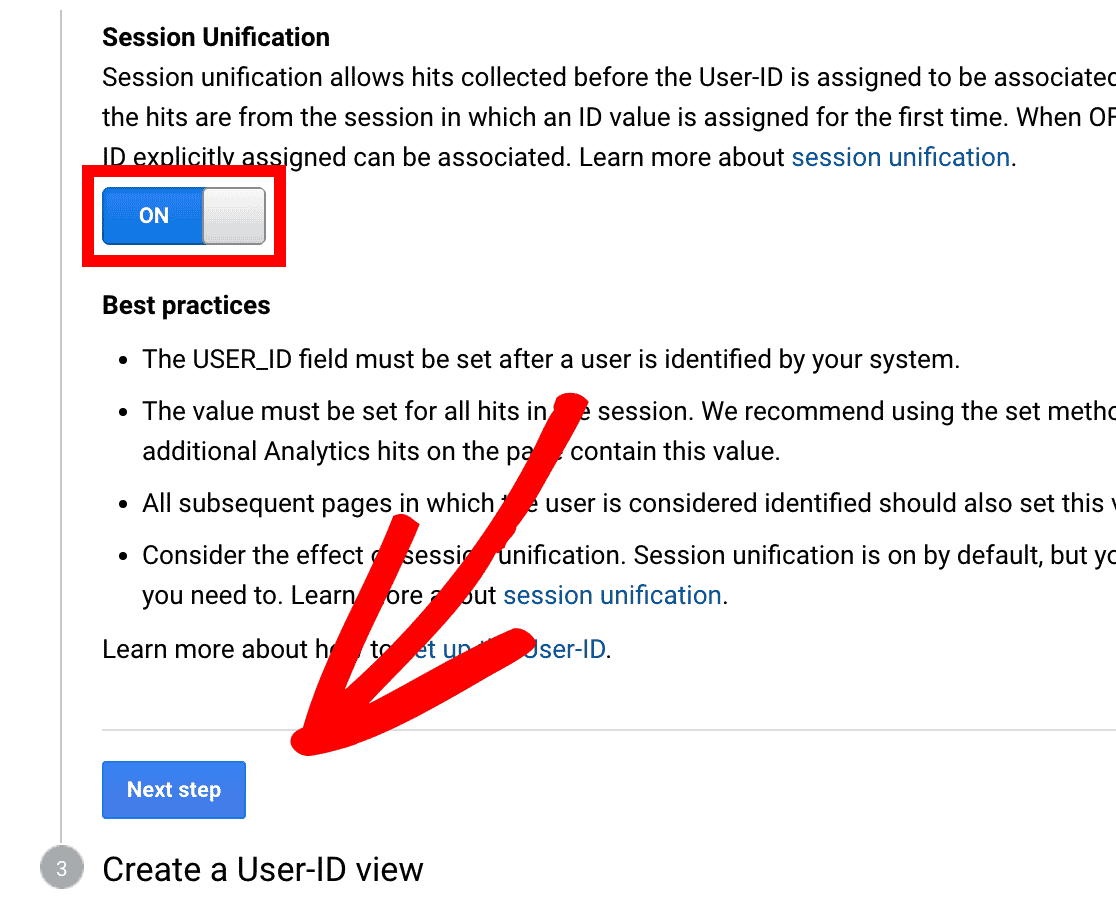The width and height of the screenshot is (1116, 914).
Task: Click the Session Unification heading
Action: coord(216,37)
